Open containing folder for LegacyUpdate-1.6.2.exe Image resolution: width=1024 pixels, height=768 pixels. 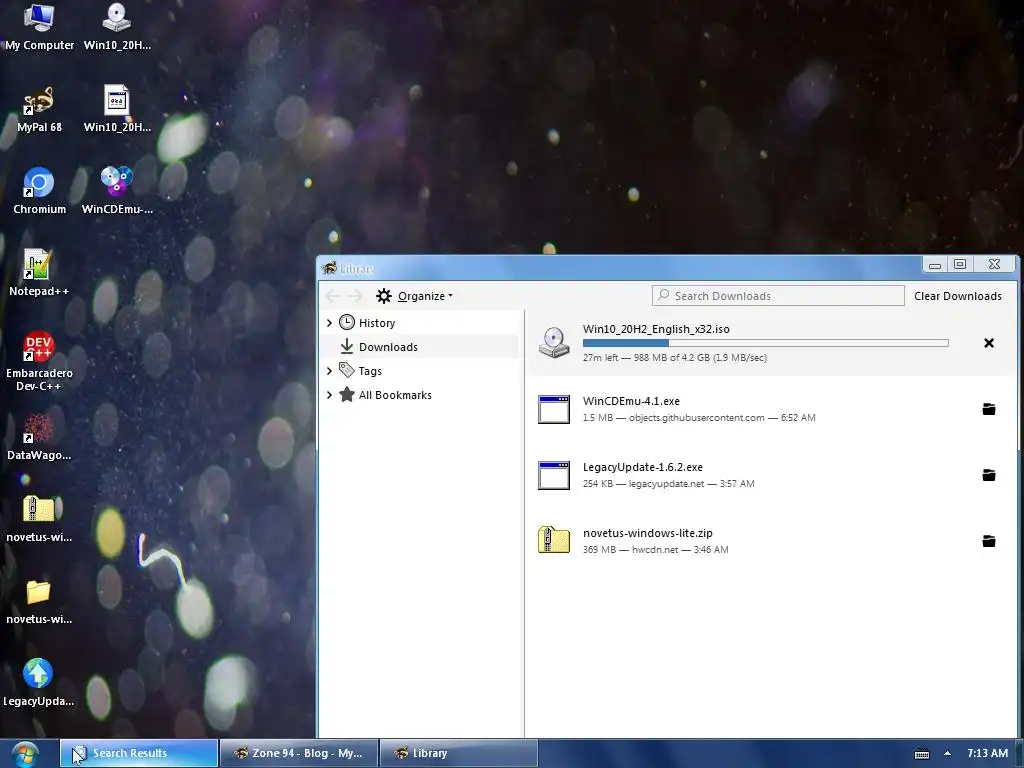point(989,475)
